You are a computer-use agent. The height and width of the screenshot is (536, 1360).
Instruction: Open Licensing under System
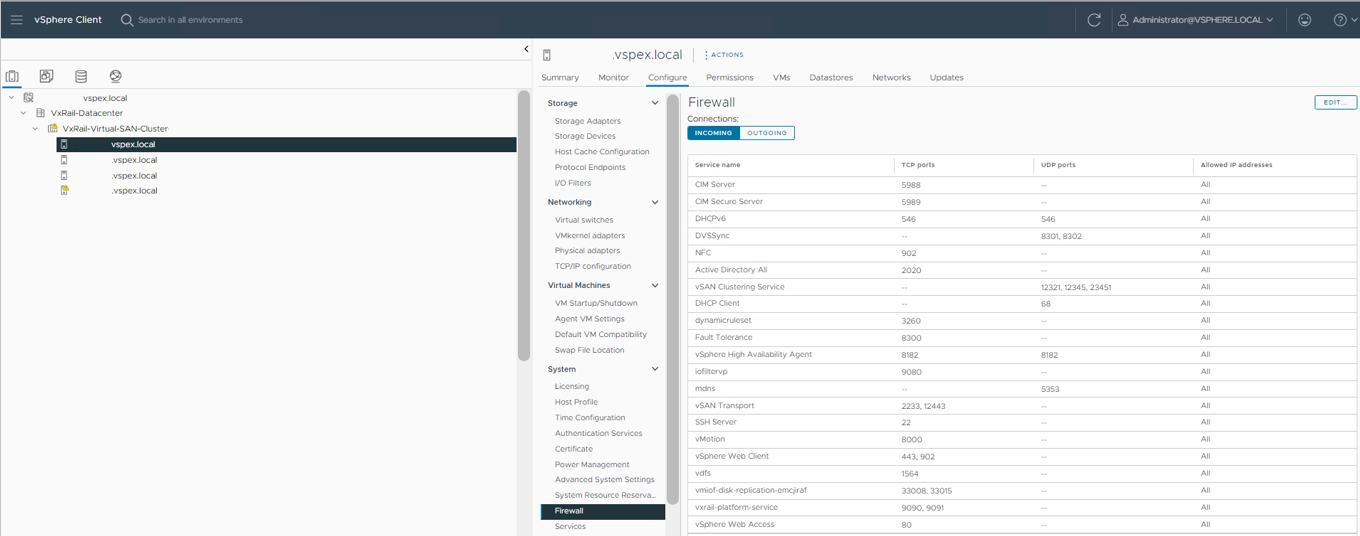(x=572, y=386)
